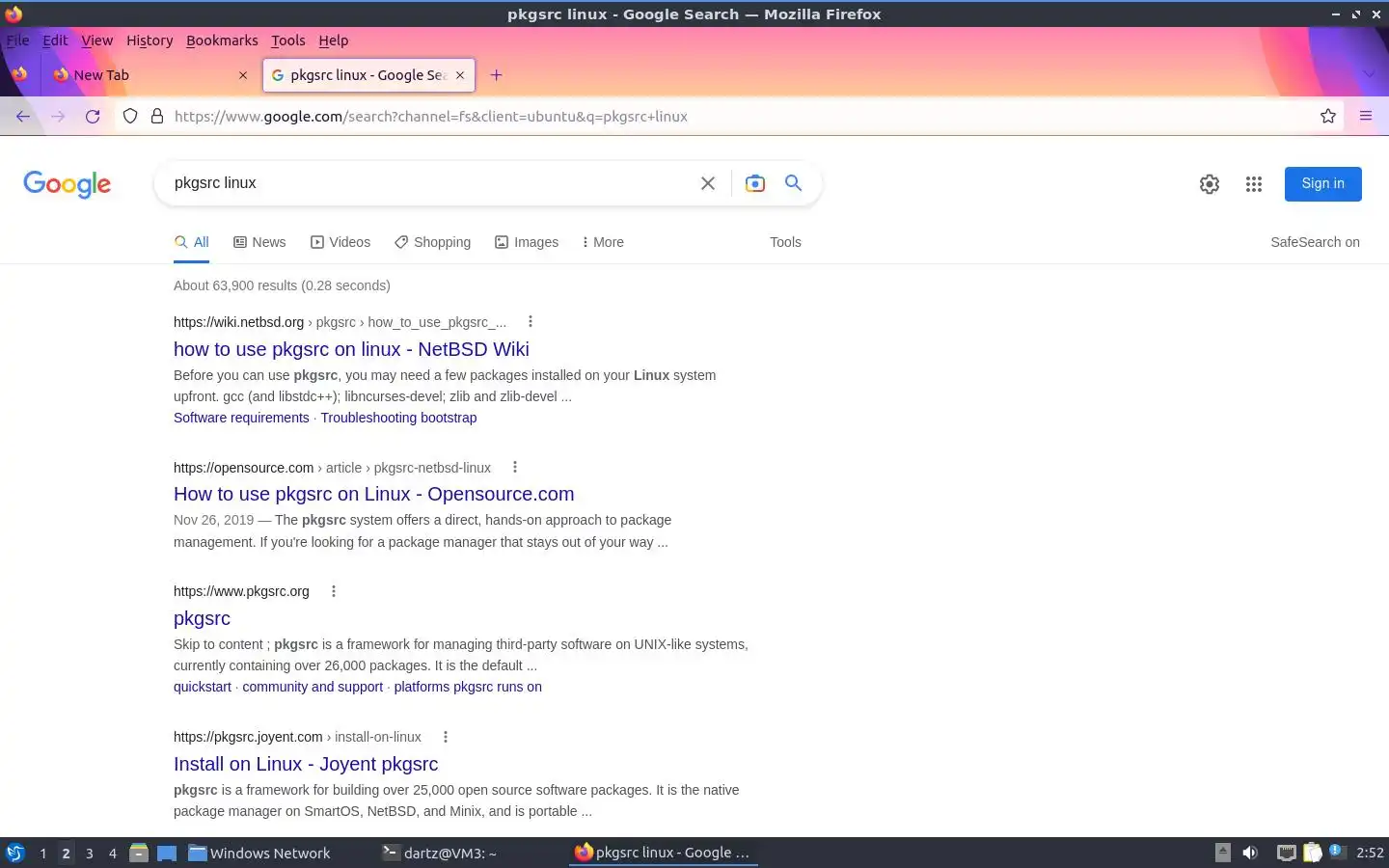
Task: Open how to use pkgsrc on linux - NetBSD Wiki
Action: (351, 349)
